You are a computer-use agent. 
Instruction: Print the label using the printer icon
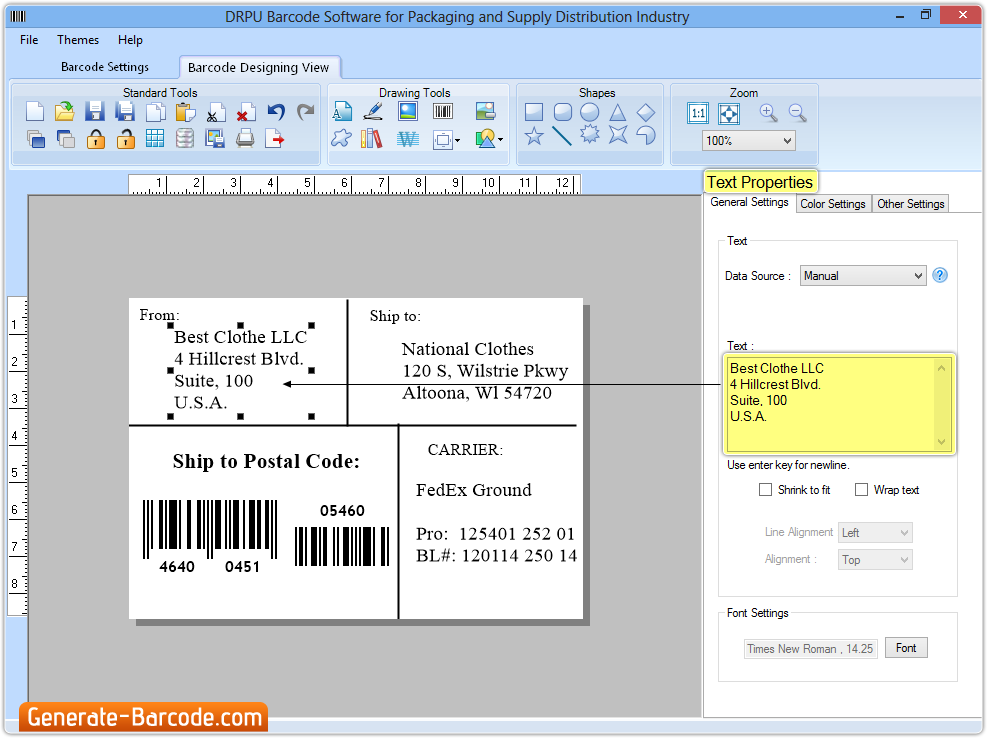245,139
